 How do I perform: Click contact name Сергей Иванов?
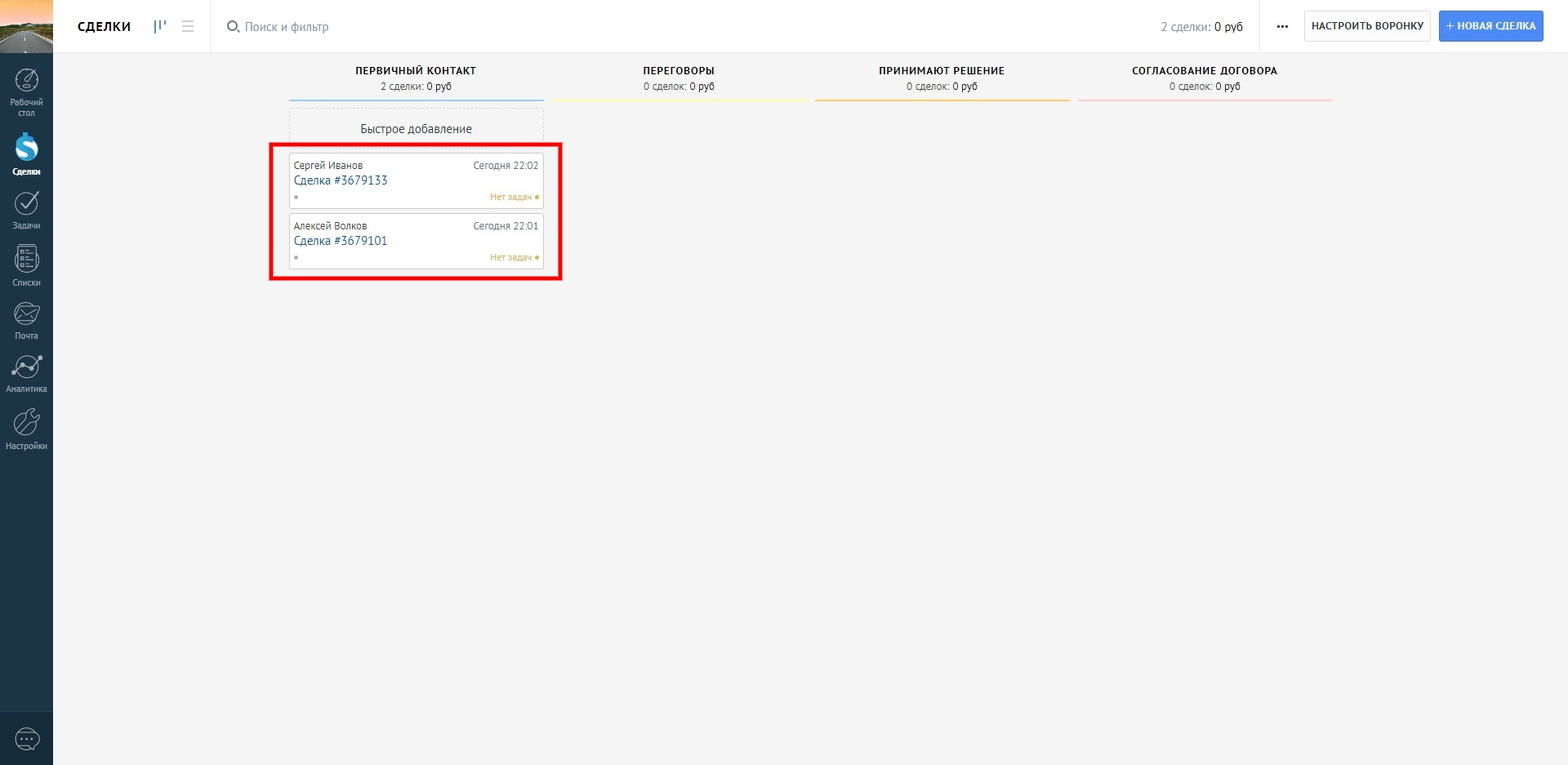(x=328, y=165)
